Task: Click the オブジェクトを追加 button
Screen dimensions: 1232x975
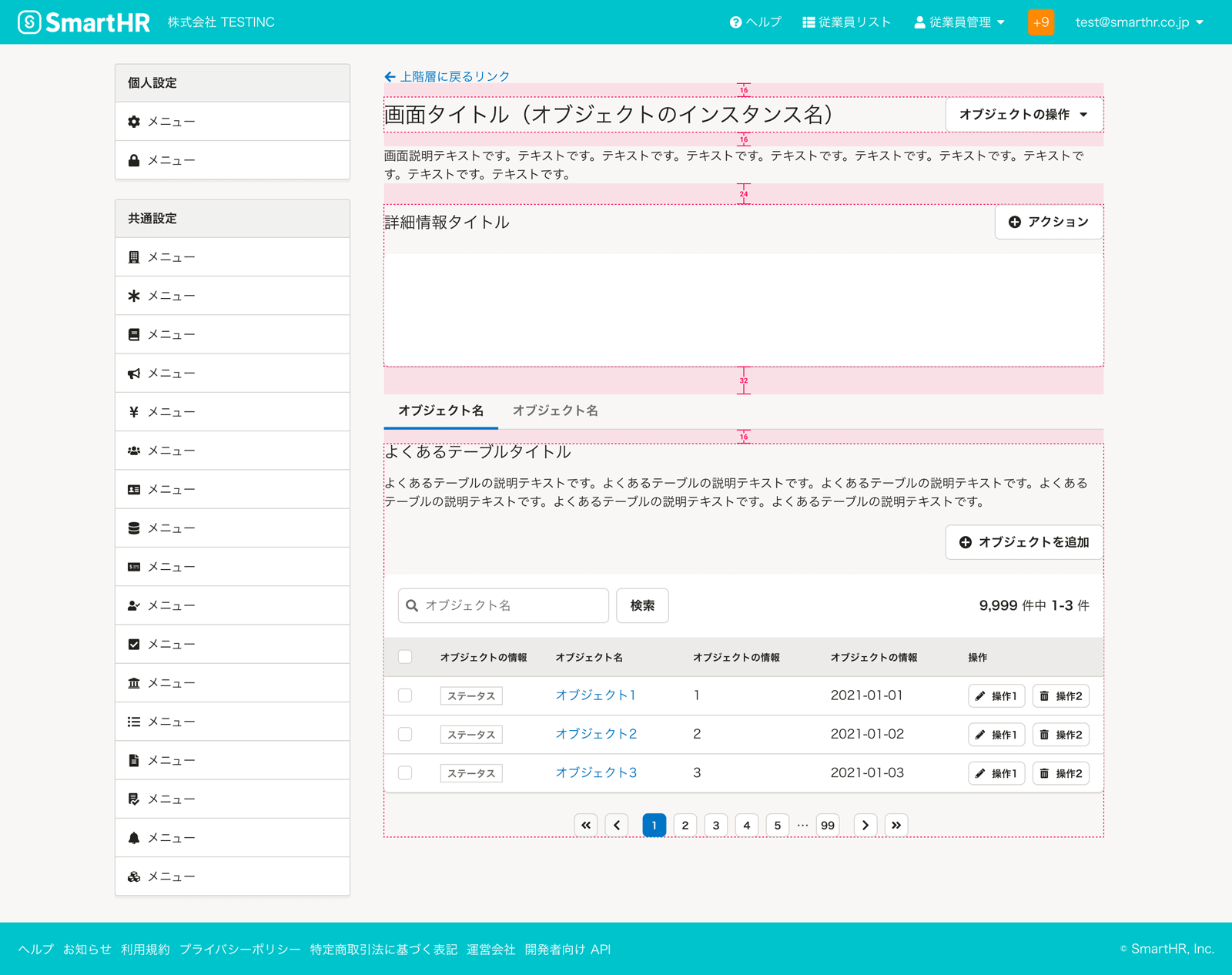Action: click(1023, 542)
